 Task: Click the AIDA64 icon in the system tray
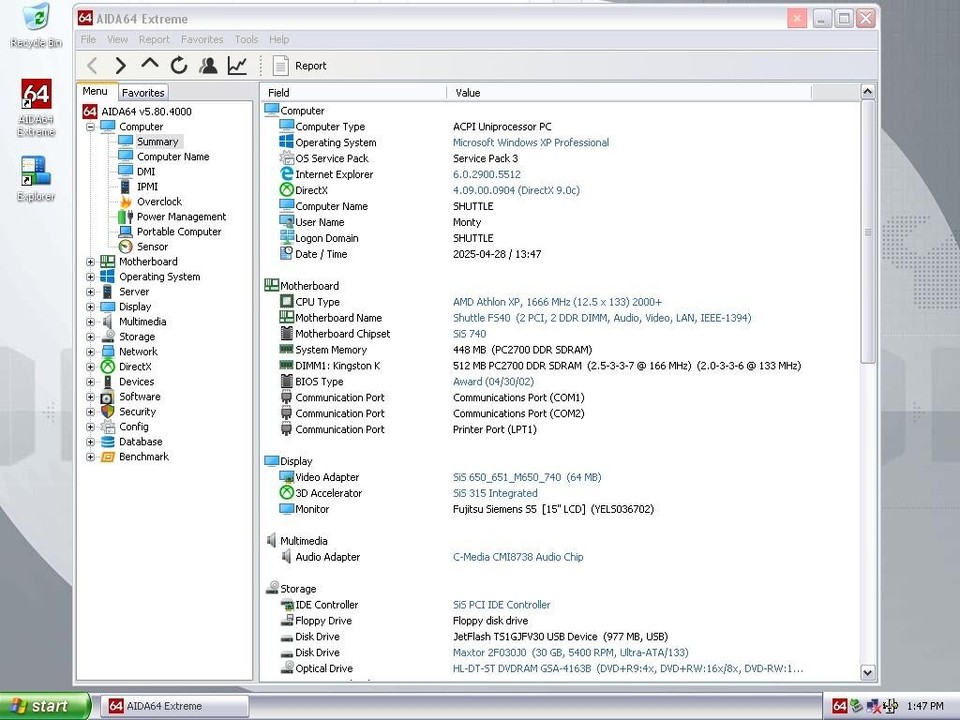[841, 705]
